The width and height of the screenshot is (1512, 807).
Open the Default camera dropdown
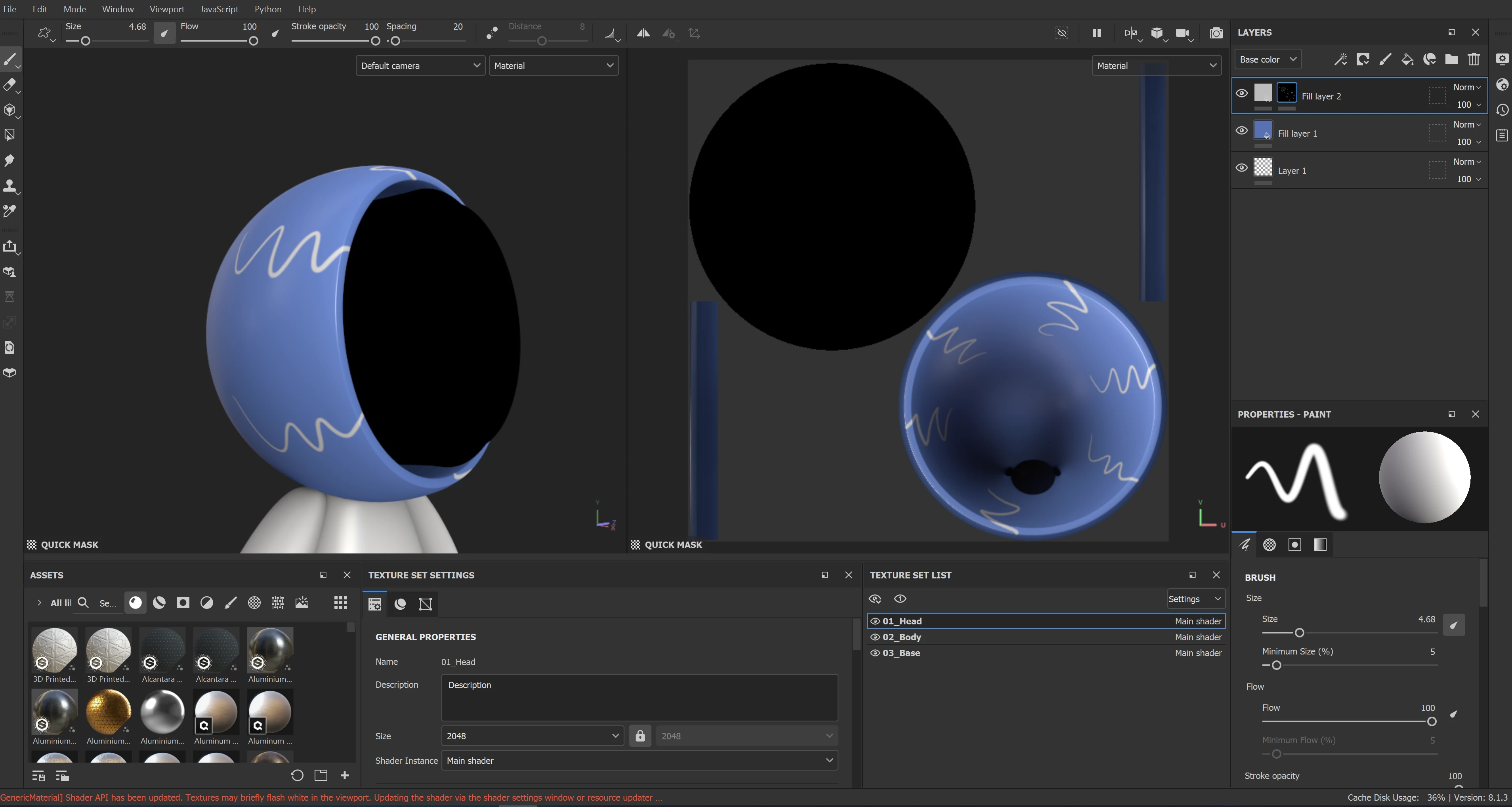click(420, 66)
